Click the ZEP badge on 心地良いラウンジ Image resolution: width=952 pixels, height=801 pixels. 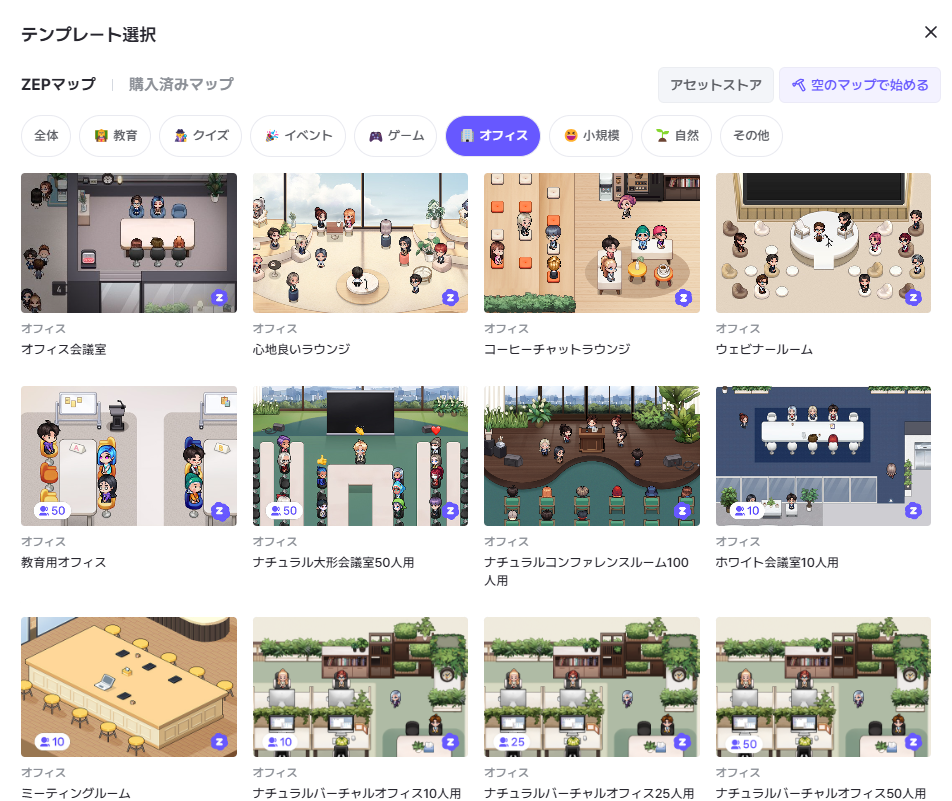tap(450, 298)
